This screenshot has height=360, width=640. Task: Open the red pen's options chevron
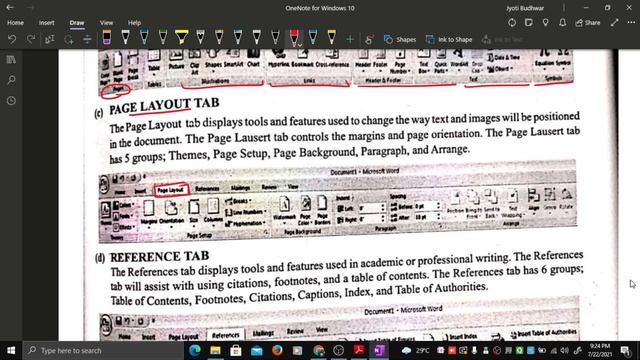[300, 44]
